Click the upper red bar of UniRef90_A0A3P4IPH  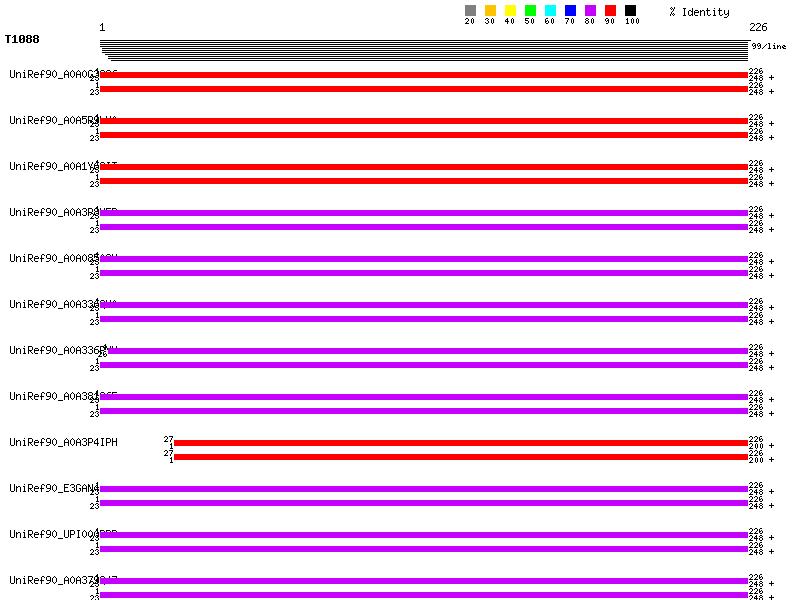(460, 443)
